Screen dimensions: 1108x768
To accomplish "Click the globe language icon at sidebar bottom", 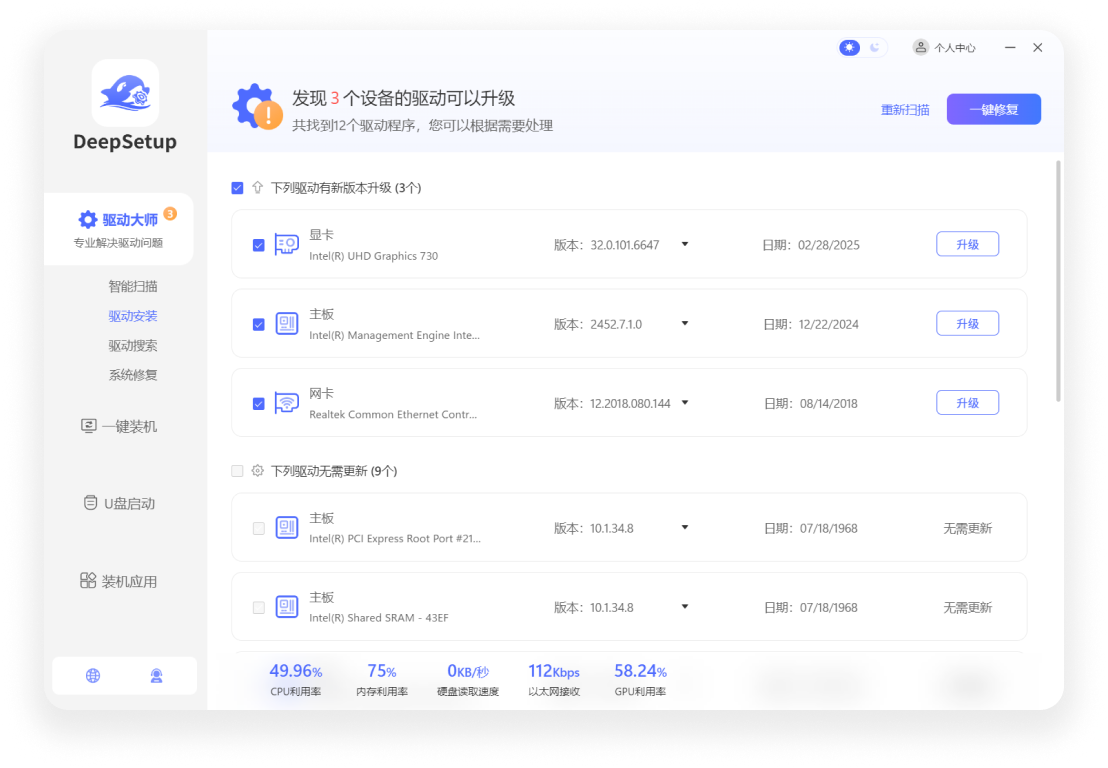I will pyautogui.click(x=93, y=675).
